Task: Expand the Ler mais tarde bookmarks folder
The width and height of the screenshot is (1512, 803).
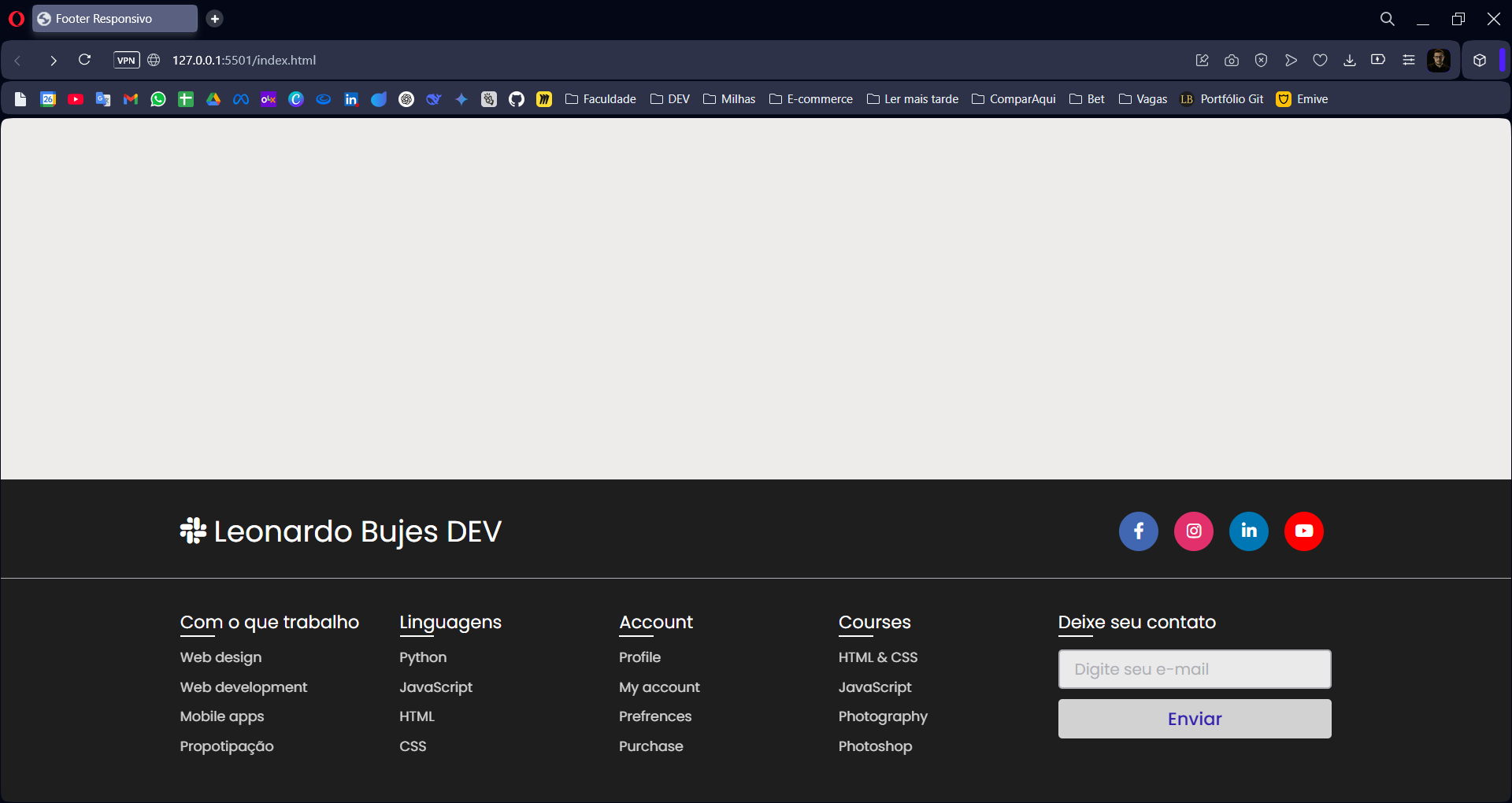Action: point(913,99)
